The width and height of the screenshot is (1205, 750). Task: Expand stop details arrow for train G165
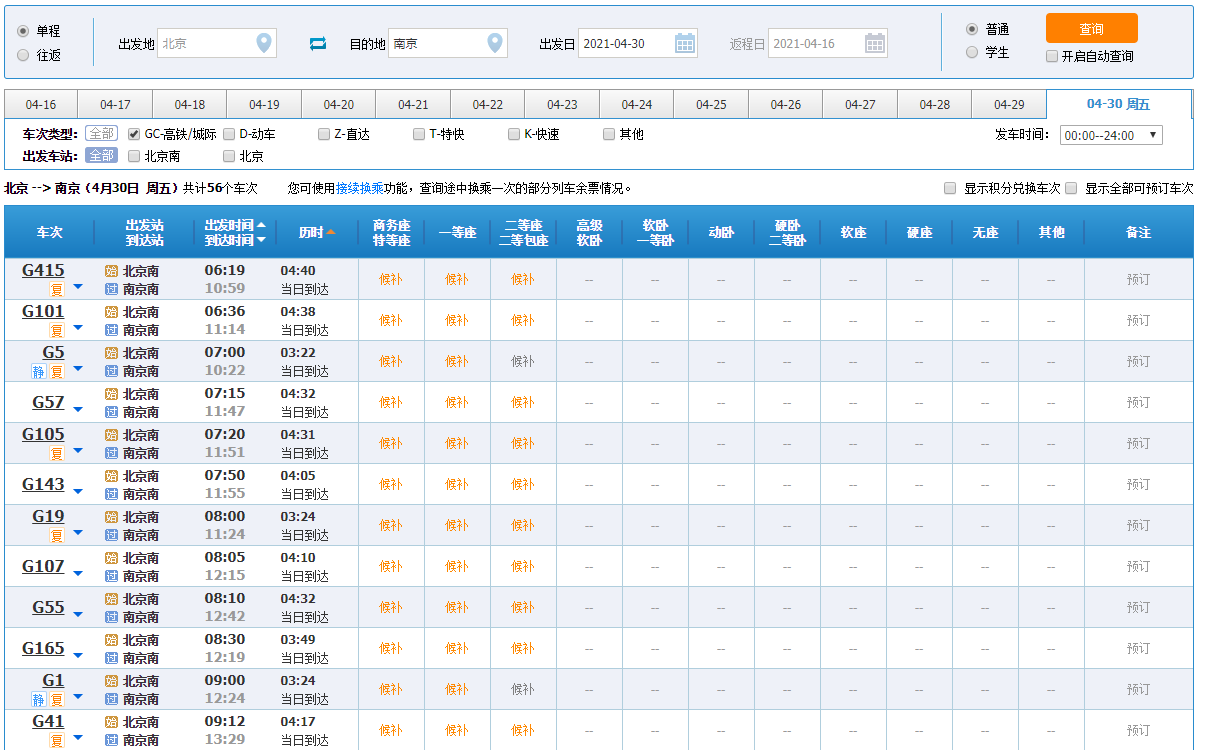[78, 655]
